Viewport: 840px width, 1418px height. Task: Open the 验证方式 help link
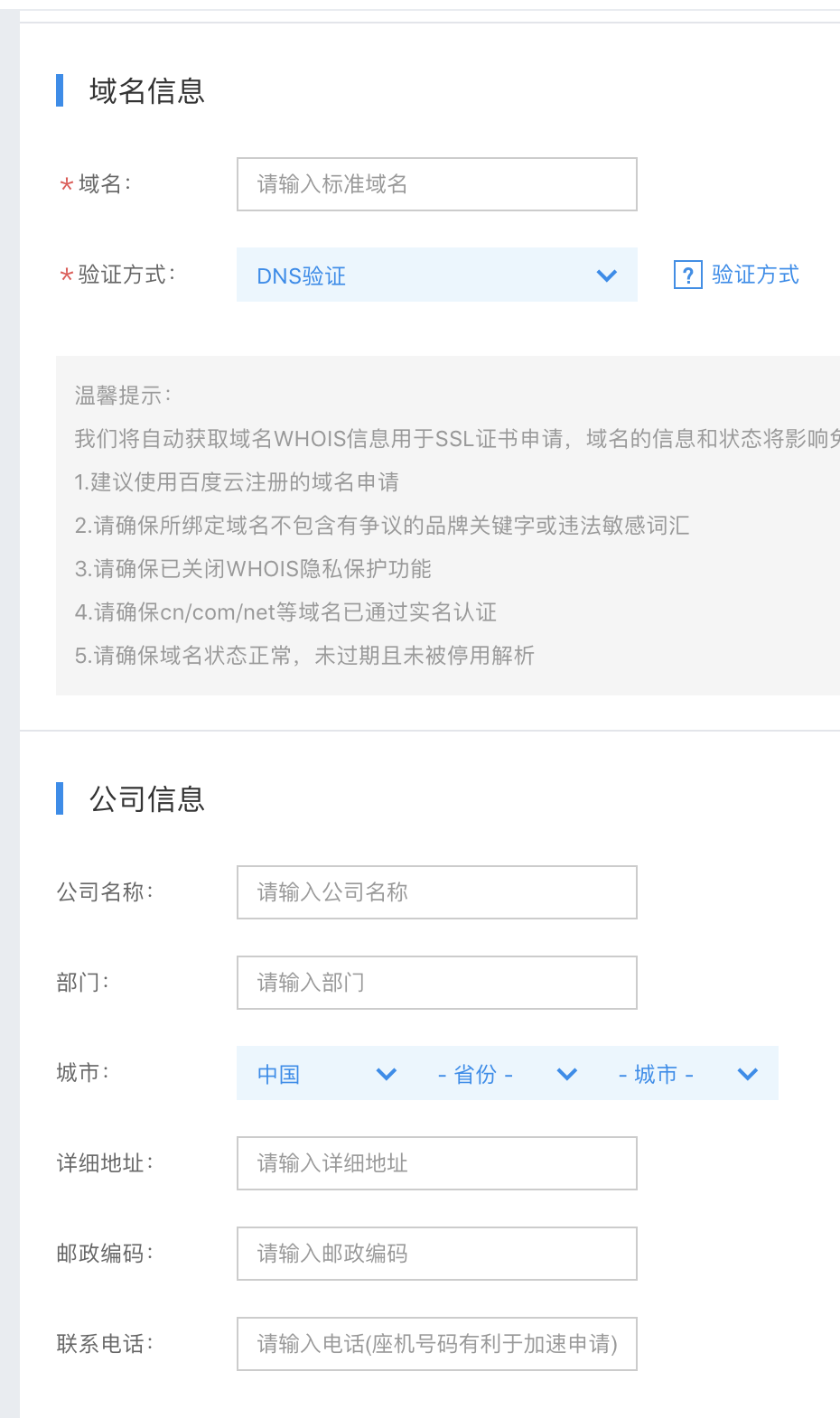755,275
